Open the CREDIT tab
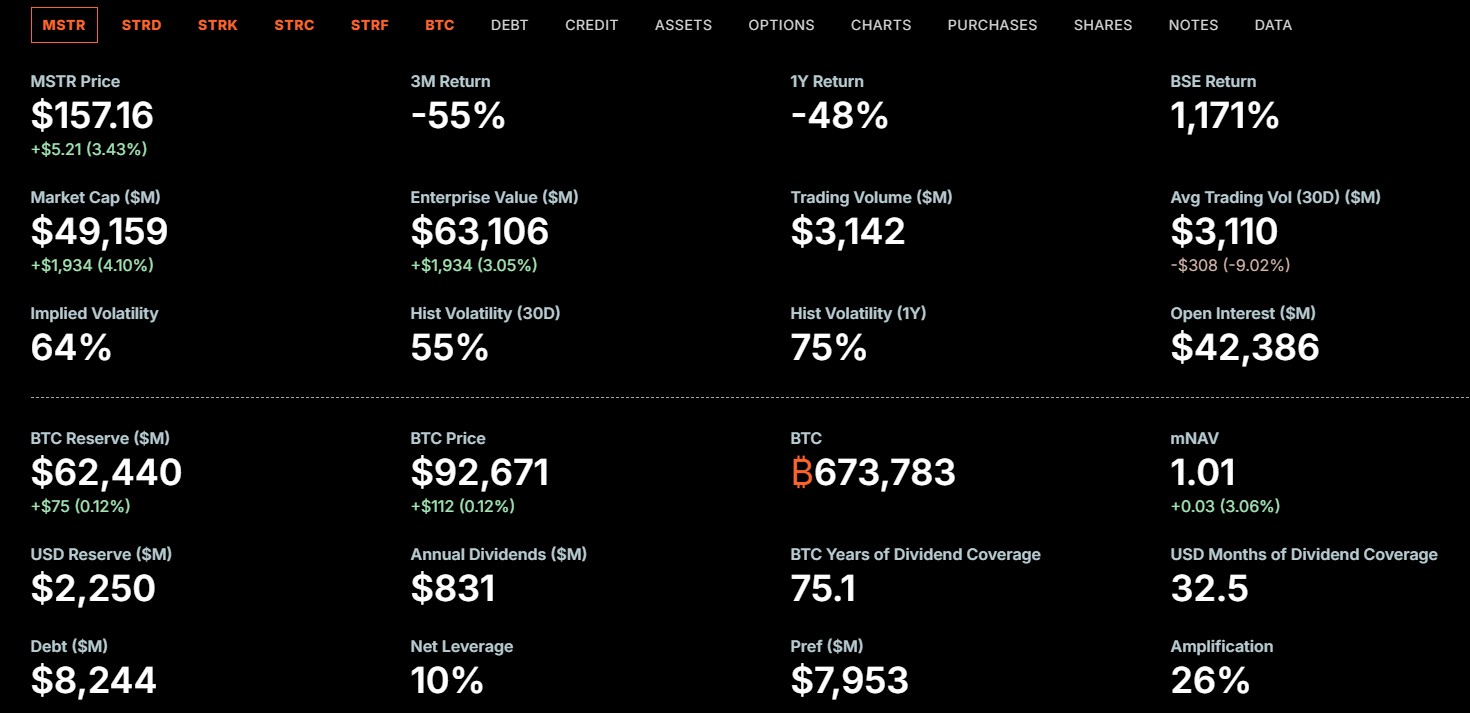 (592, 25)
